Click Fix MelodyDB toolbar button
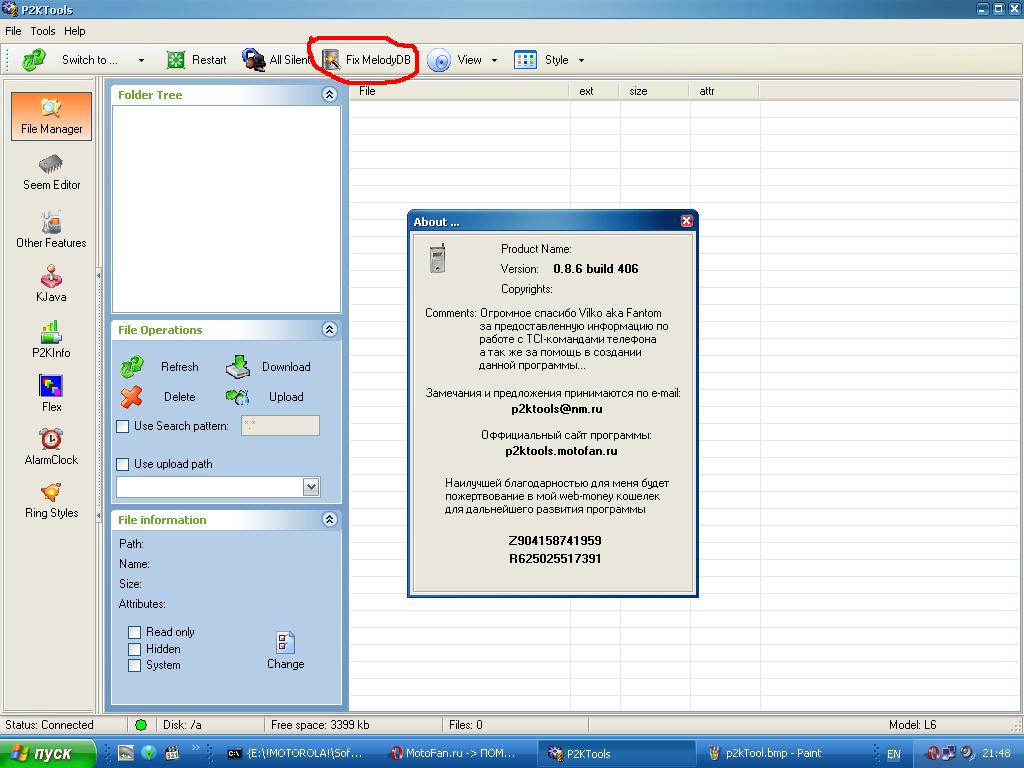This screenshot has width=1024, height=768. pyautogui.click(x=368, y=60)
